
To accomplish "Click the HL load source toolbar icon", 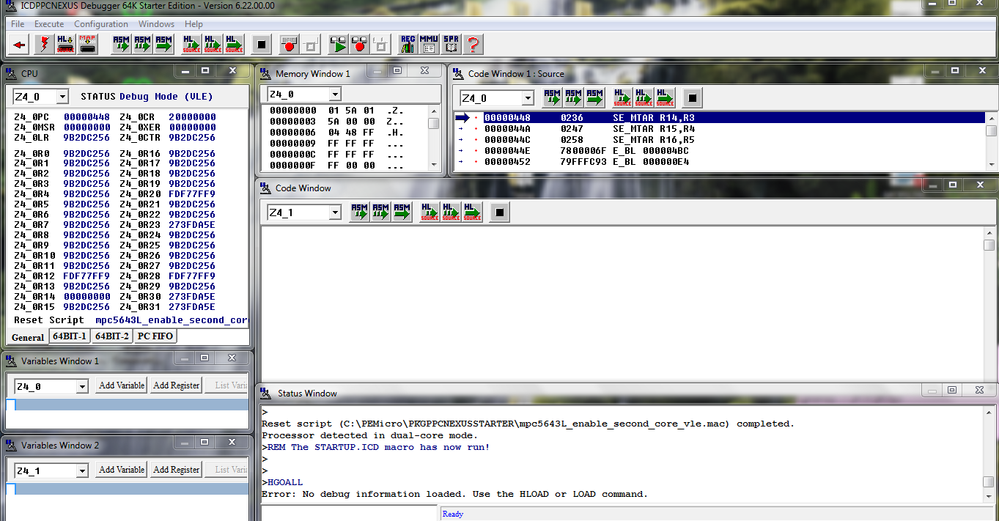I will point(65,45).
